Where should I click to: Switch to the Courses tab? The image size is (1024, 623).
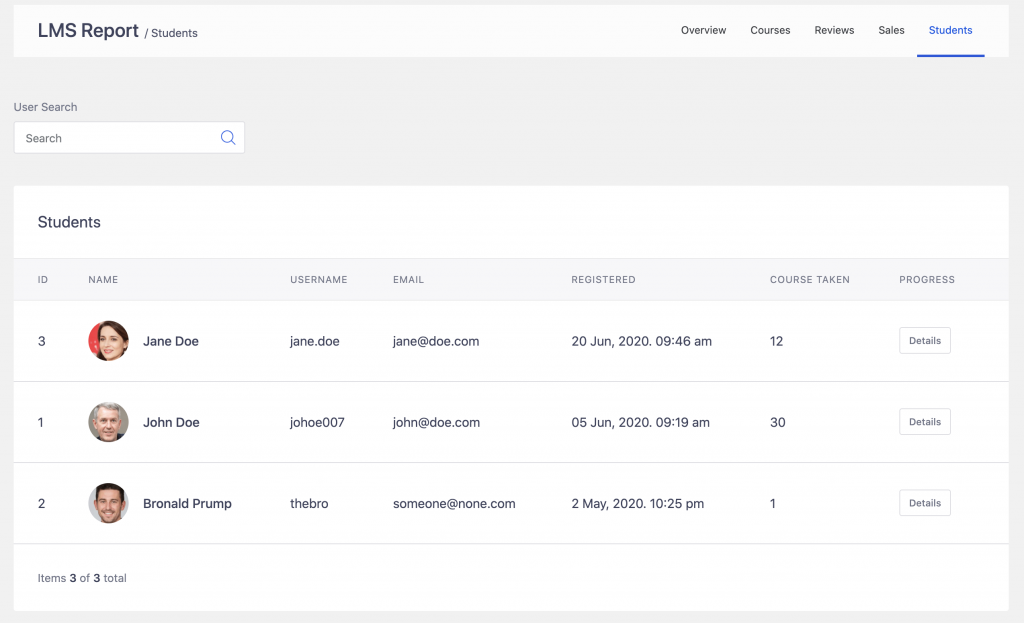click(770, 30)
